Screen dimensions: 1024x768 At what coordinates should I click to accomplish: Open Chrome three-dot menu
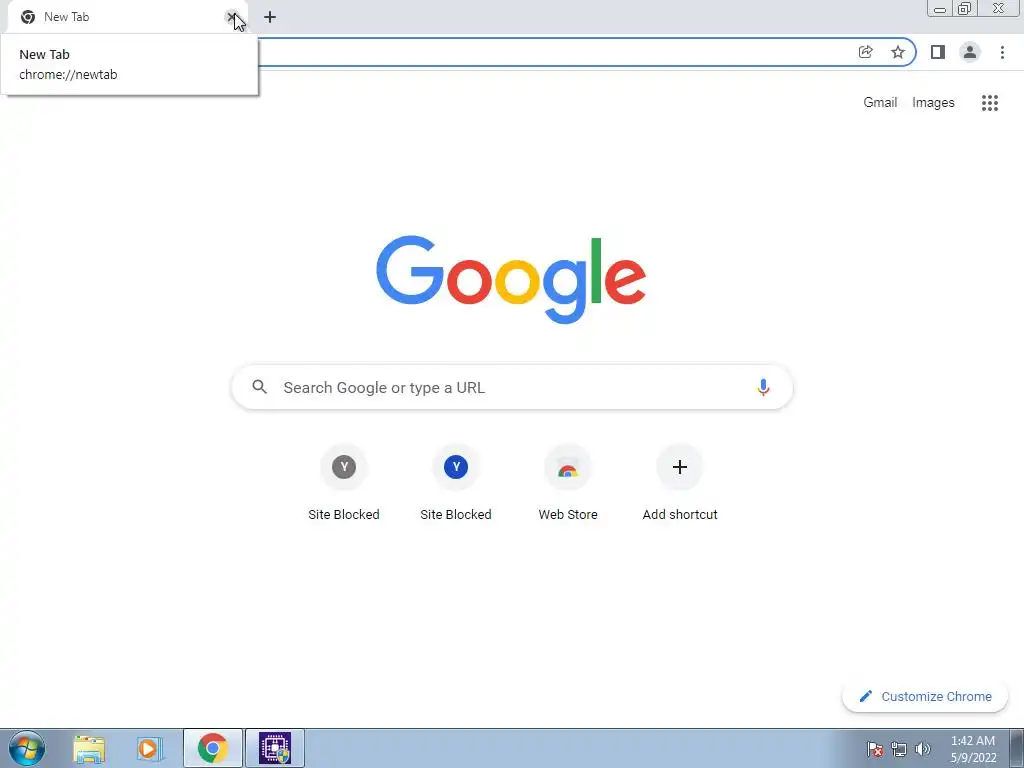click(x=1002, y=52)
